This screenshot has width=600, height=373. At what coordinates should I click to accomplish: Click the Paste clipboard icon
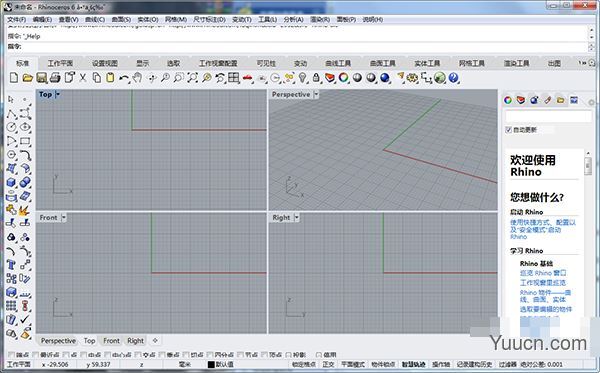pyautogui.click(x=110, y=78)
